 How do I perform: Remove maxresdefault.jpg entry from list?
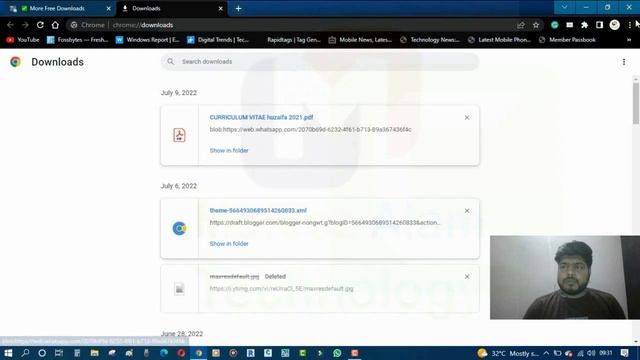(467, 277)
